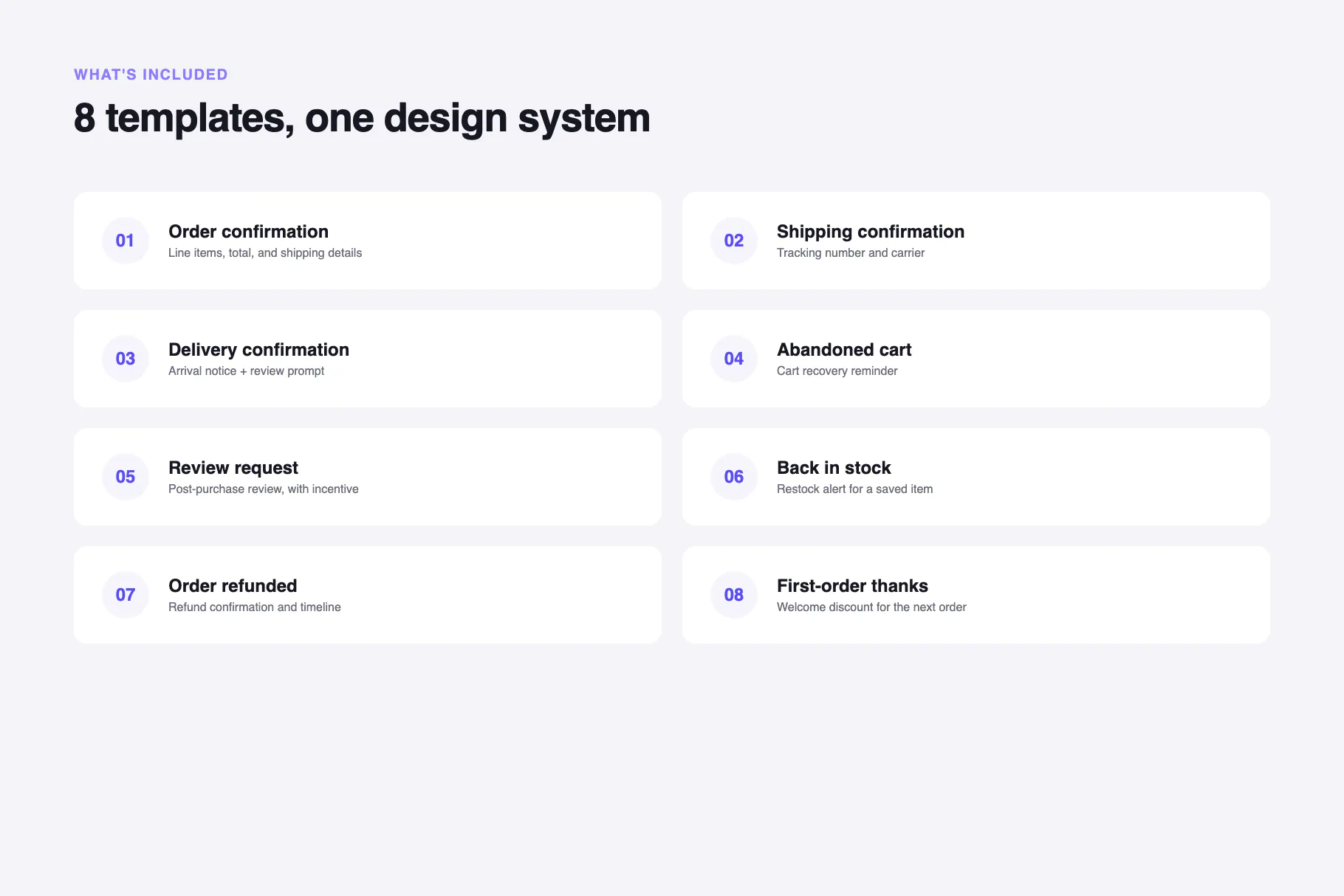The height and width of the screenshot is (896, 1344).
Task: Click the 02 number badge
Action: pyautogui.click(x=734, y=241)
